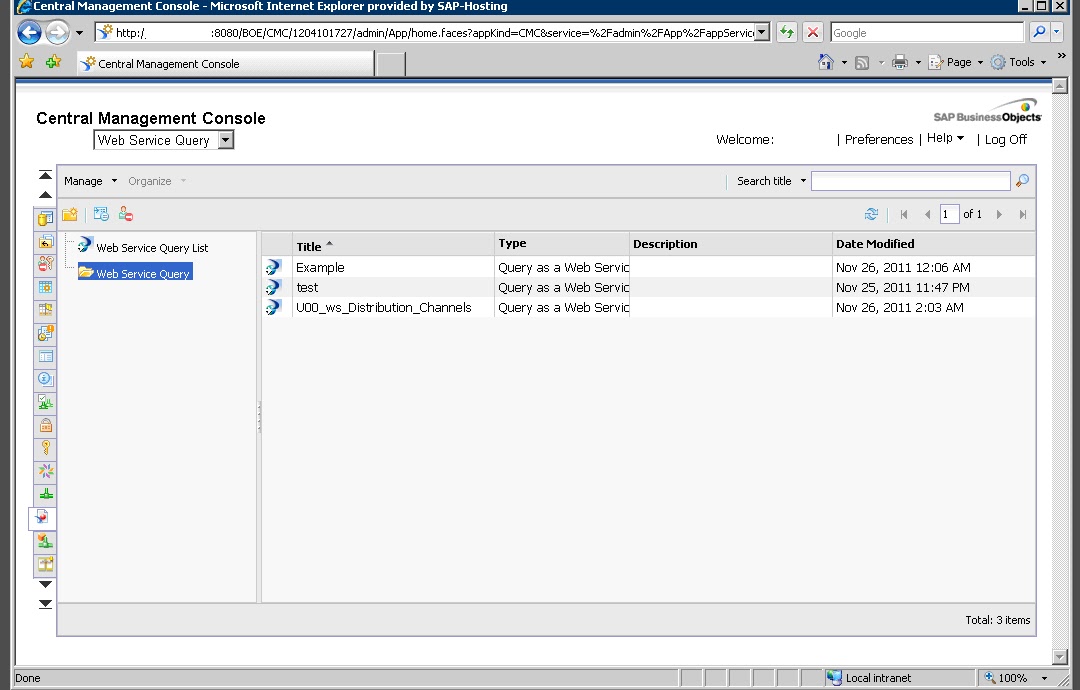Click the Log Off link
This screenshot has height=690, width=1080.
pos(1004,139)
